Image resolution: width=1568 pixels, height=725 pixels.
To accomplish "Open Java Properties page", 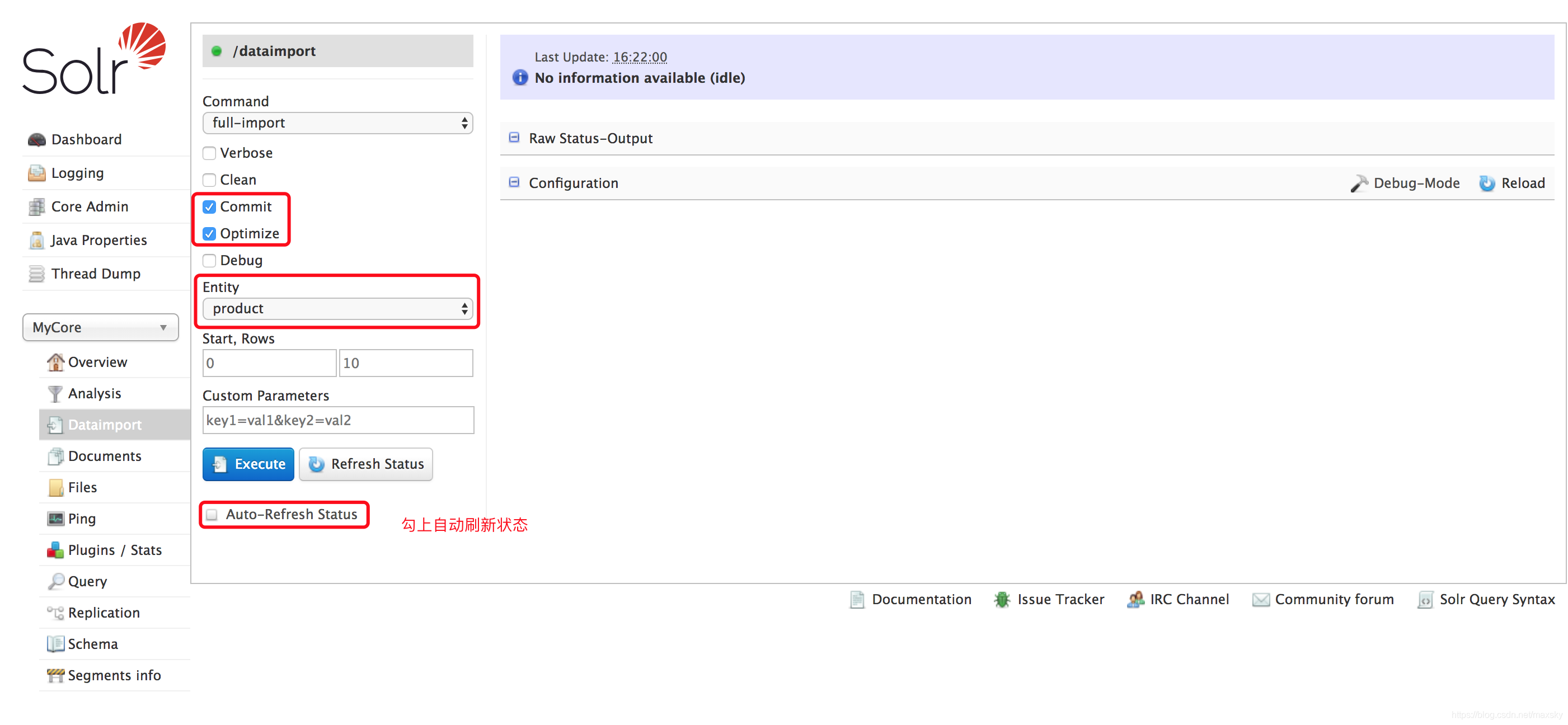I will (x=98, y=240).
